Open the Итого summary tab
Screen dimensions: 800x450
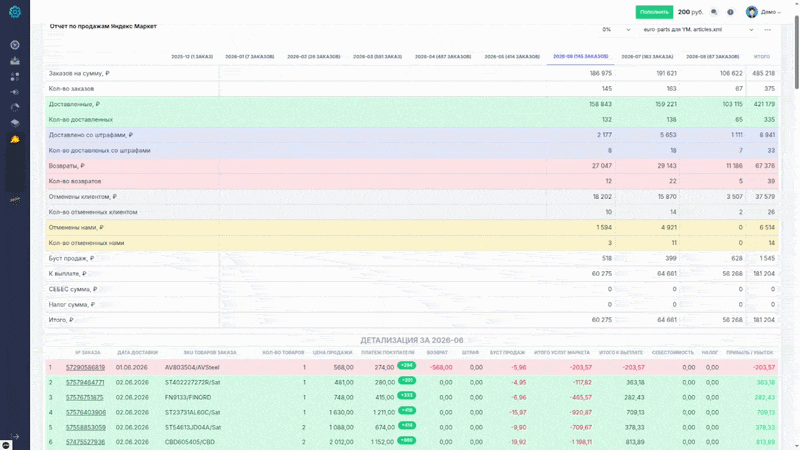pos(762,57)
